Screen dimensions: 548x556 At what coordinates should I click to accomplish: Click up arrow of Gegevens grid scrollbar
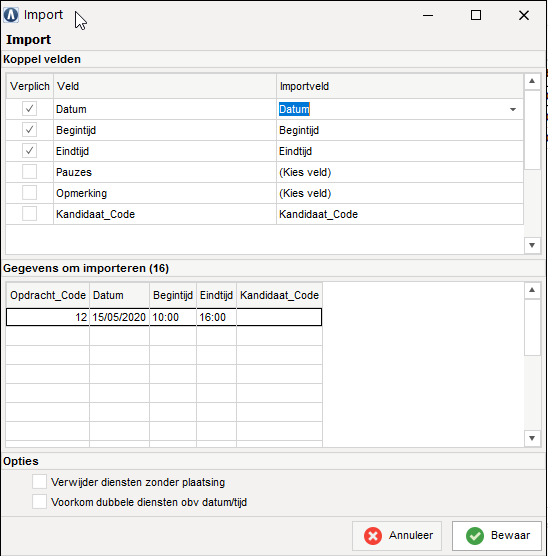tap(532, 290)
